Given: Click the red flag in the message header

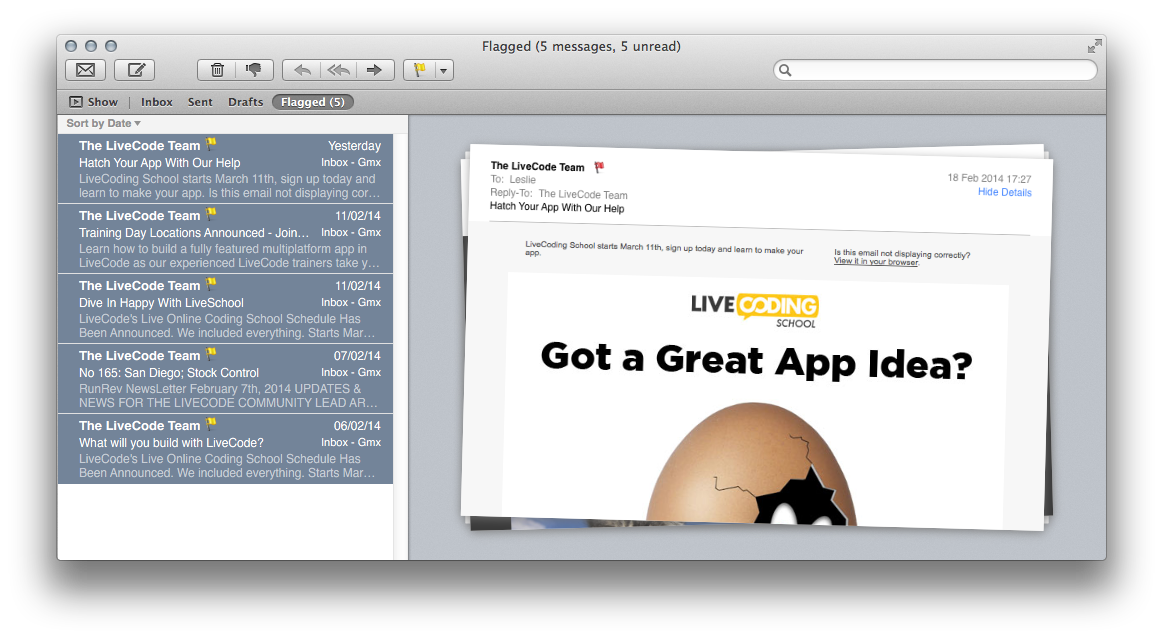Looking at the screenshot, I should click(x=599, y=168).
